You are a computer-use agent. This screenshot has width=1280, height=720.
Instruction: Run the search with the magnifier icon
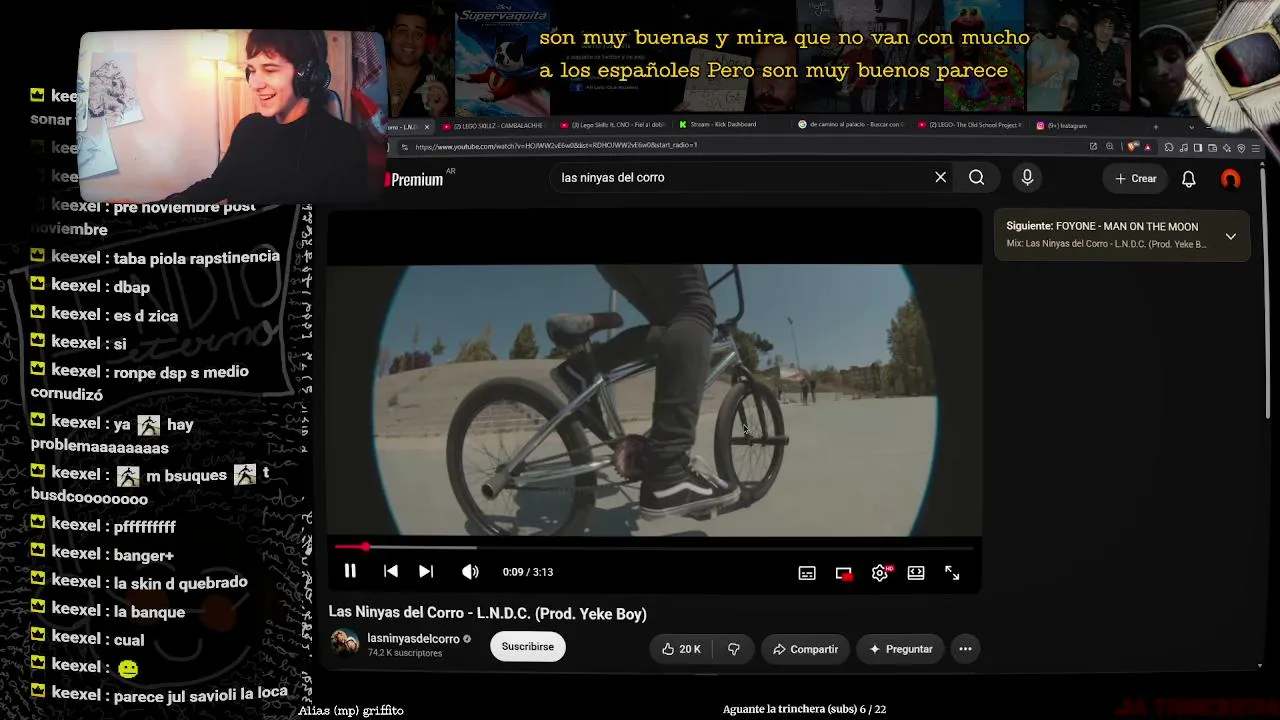(x=977, y=178)
